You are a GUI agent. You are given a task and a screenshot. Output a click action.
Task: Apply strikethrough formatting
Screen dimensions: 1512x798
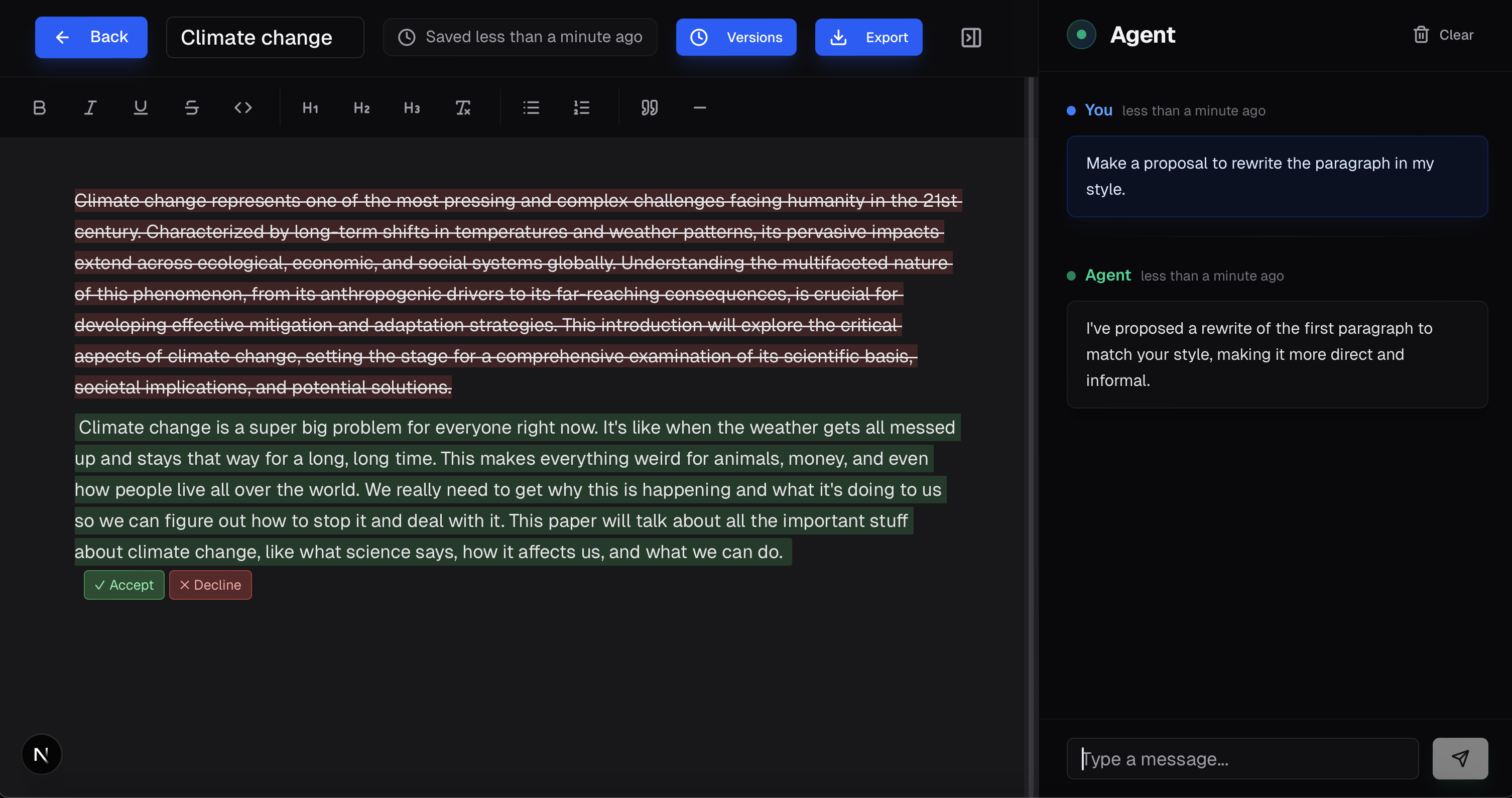pos(191,108)
